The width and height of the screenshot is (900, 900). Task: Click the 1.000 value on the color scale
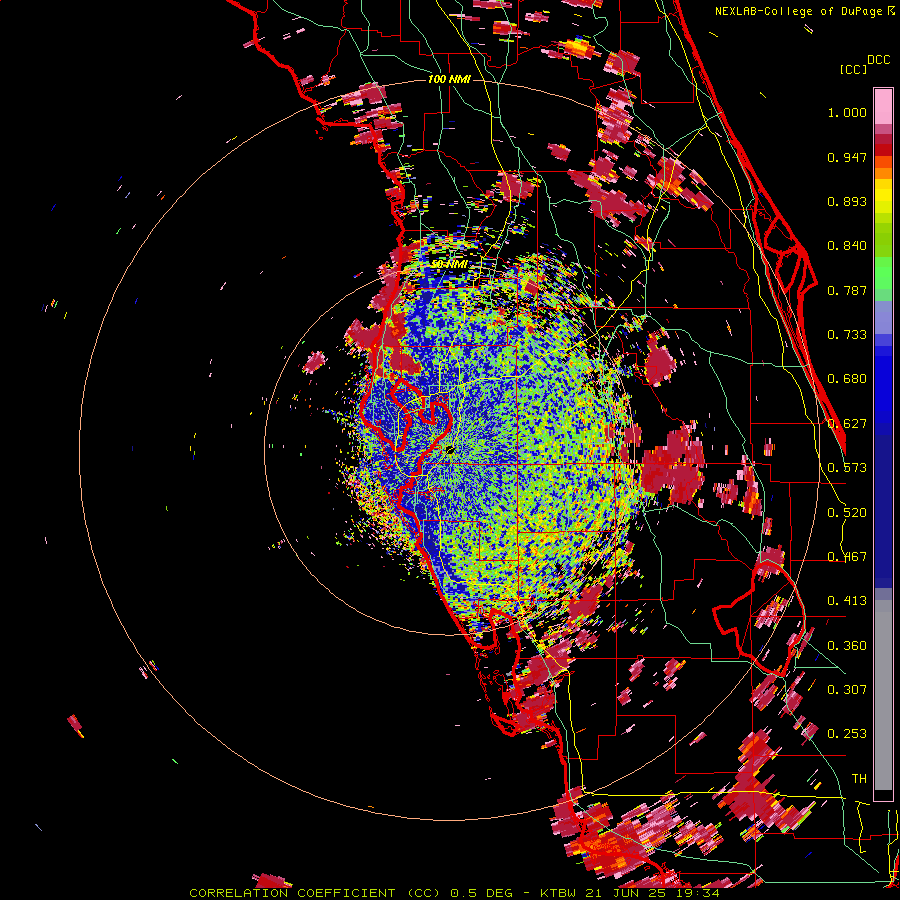pos(847,112)
